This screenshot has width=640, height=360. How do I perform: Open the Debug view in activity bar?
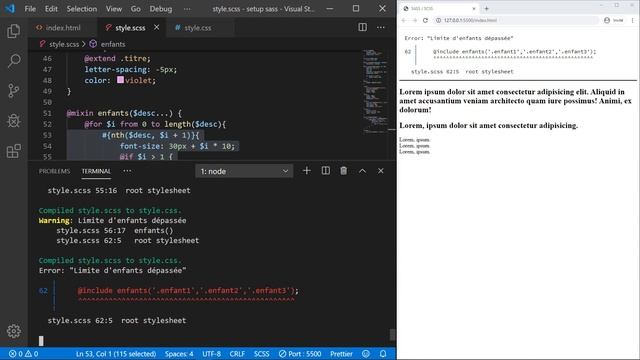coord(13,121)
